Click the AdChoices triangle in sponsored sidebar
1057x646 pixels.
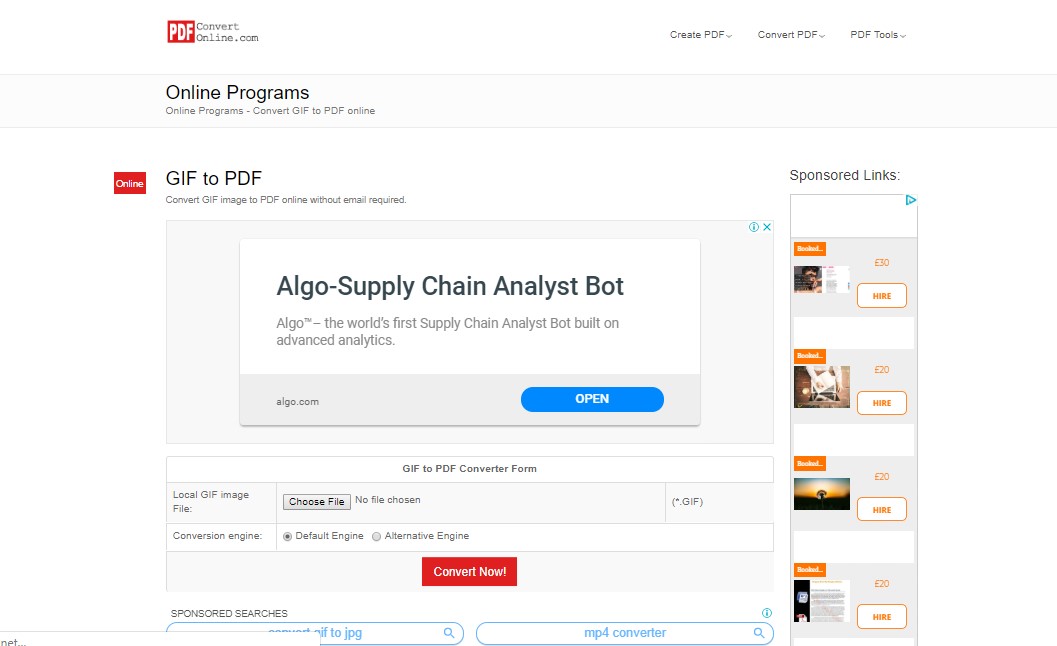coord(911,200)
